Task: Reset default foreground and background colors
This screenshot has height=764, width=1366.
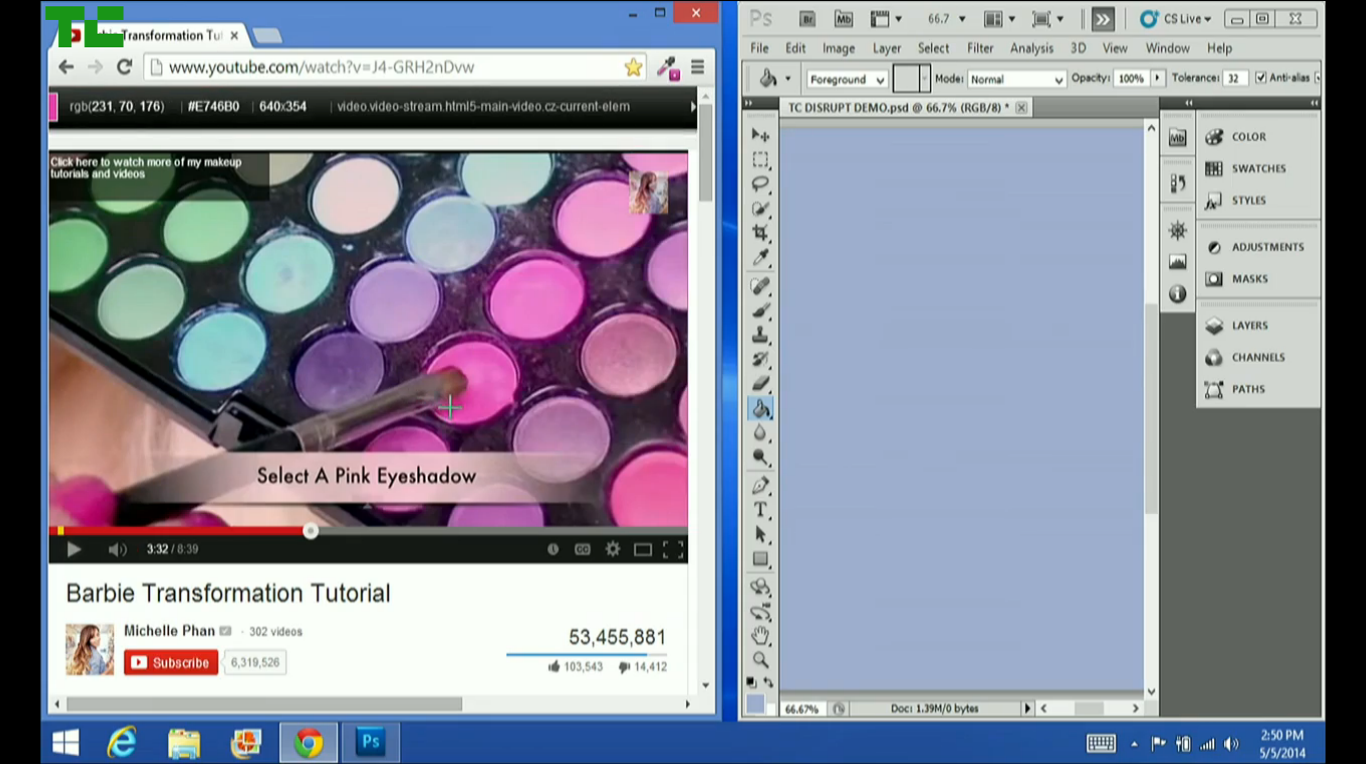Action: [x=751, y=683]
